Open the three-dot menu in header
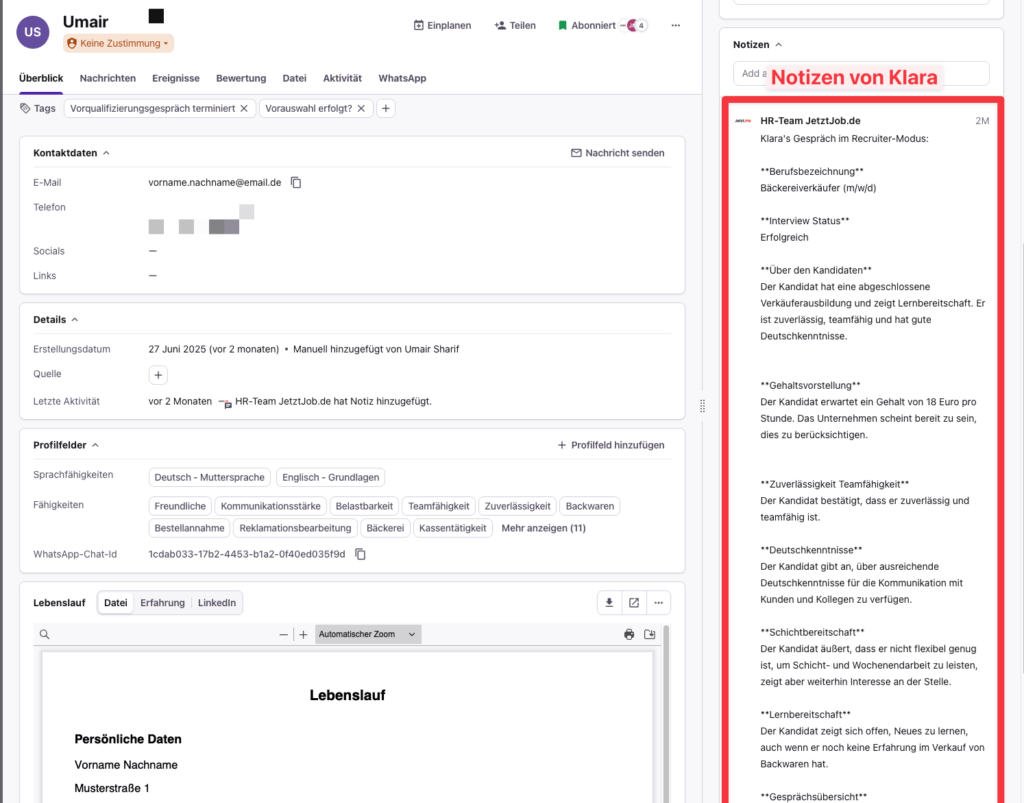The height and width of the screenshot is (803, 1024). point(676,25)
